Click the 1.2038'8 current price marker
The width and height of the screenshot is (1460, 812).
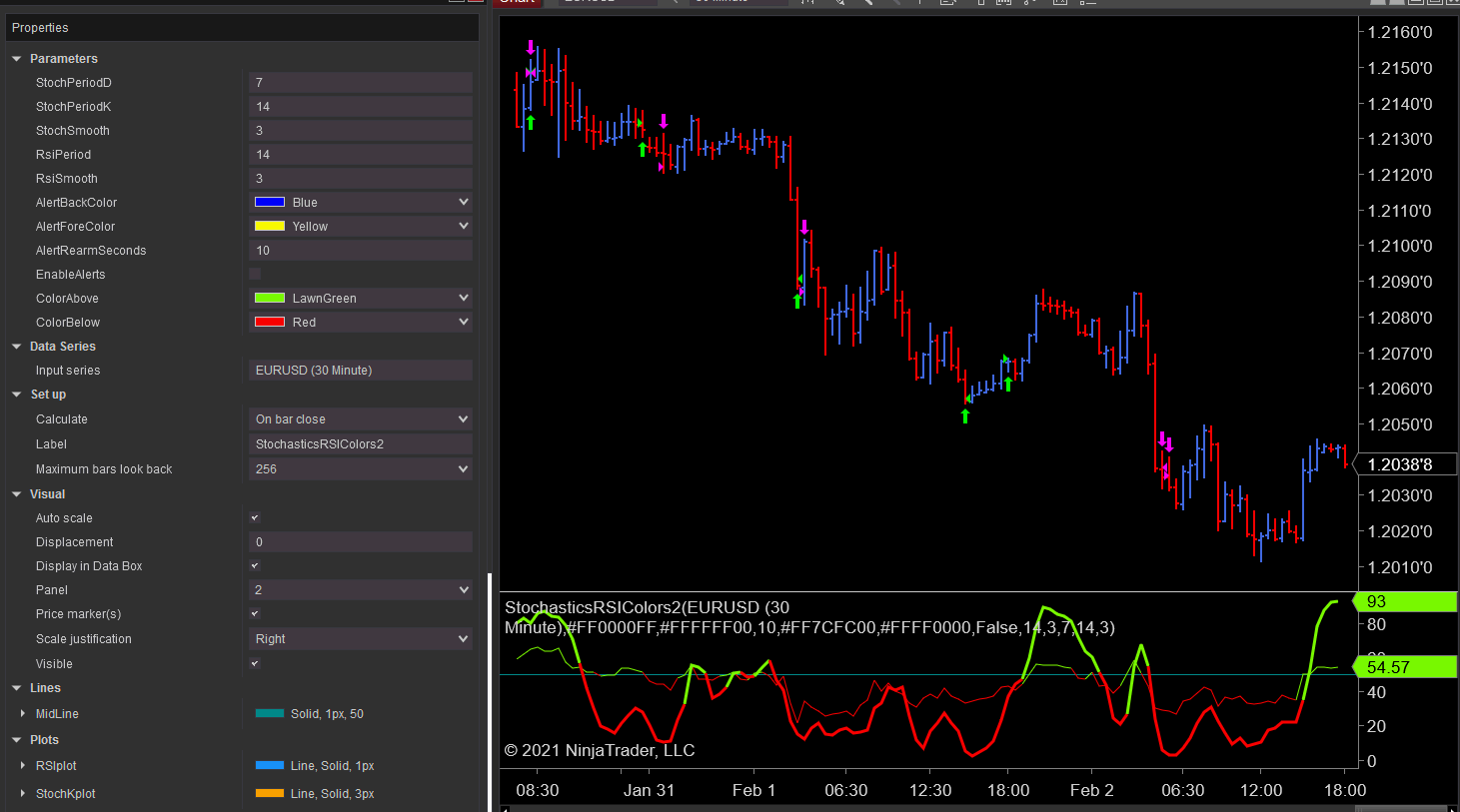click(x=1405, y=464)
